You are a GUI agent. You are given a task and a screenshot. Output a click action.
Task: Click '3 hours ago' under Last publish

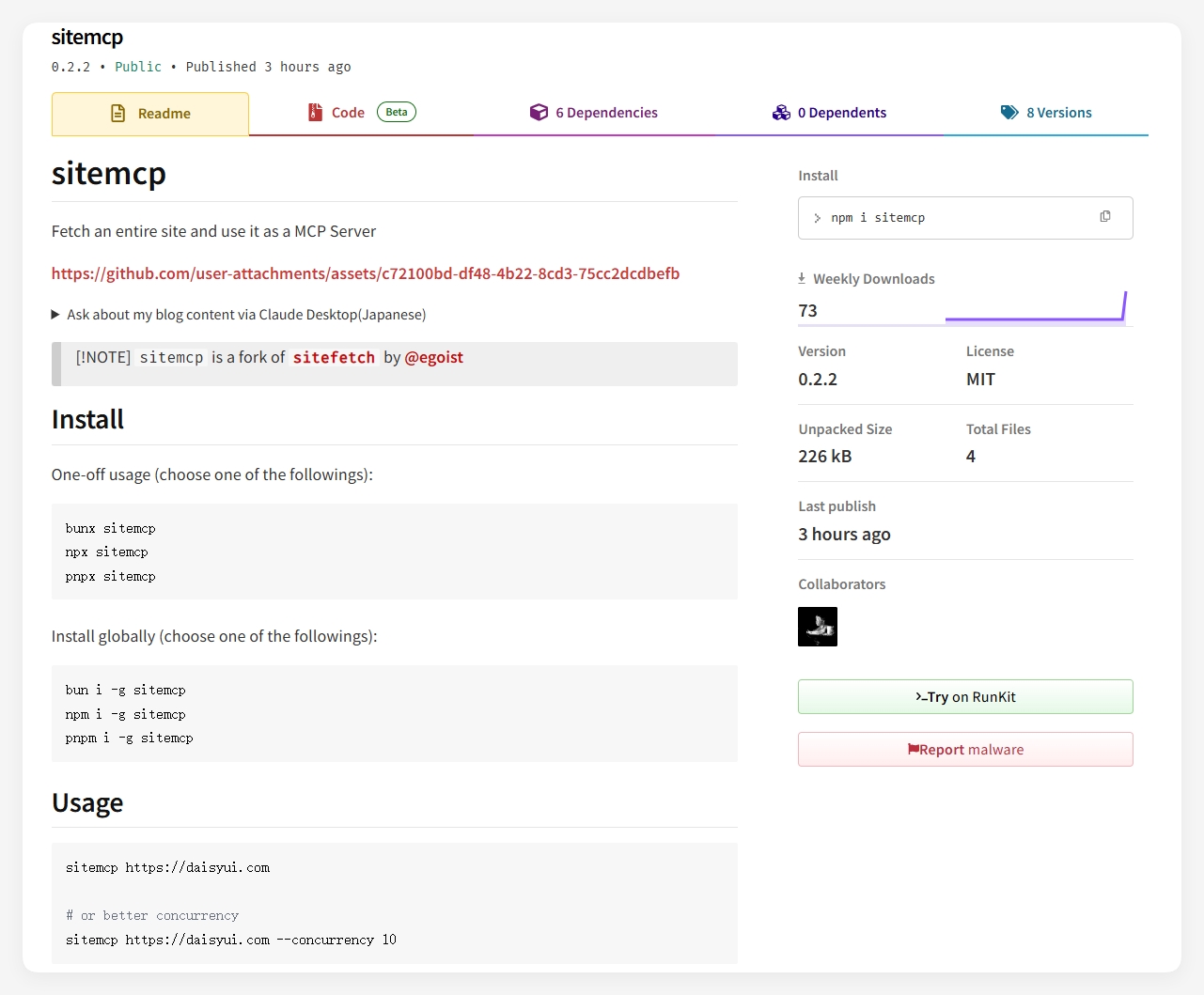[844, 535]
